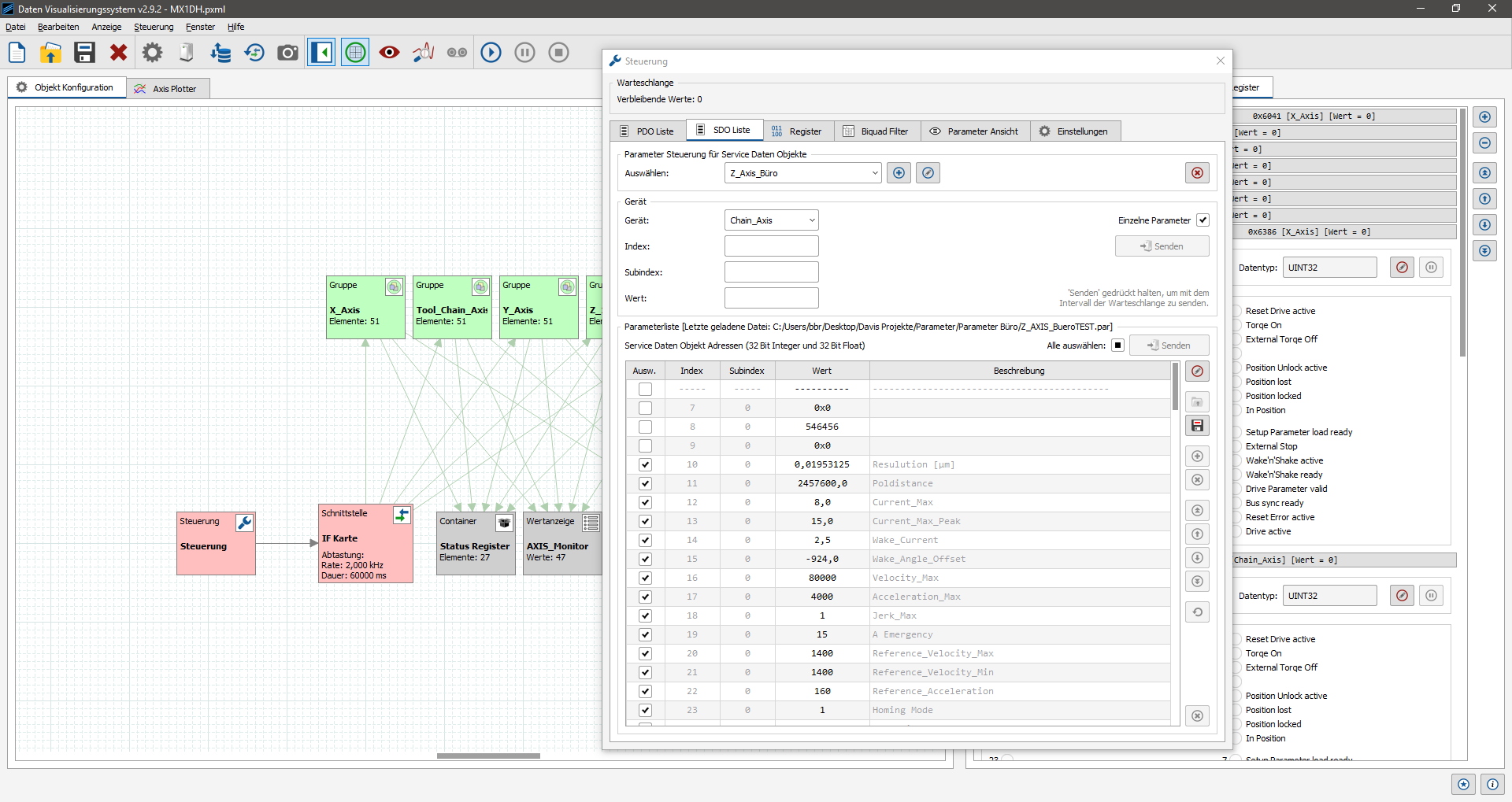The height and width of the screenshot is (802, 1512).
Task: Stop acquisition with the stop button
Action: [x=558, y=53]
